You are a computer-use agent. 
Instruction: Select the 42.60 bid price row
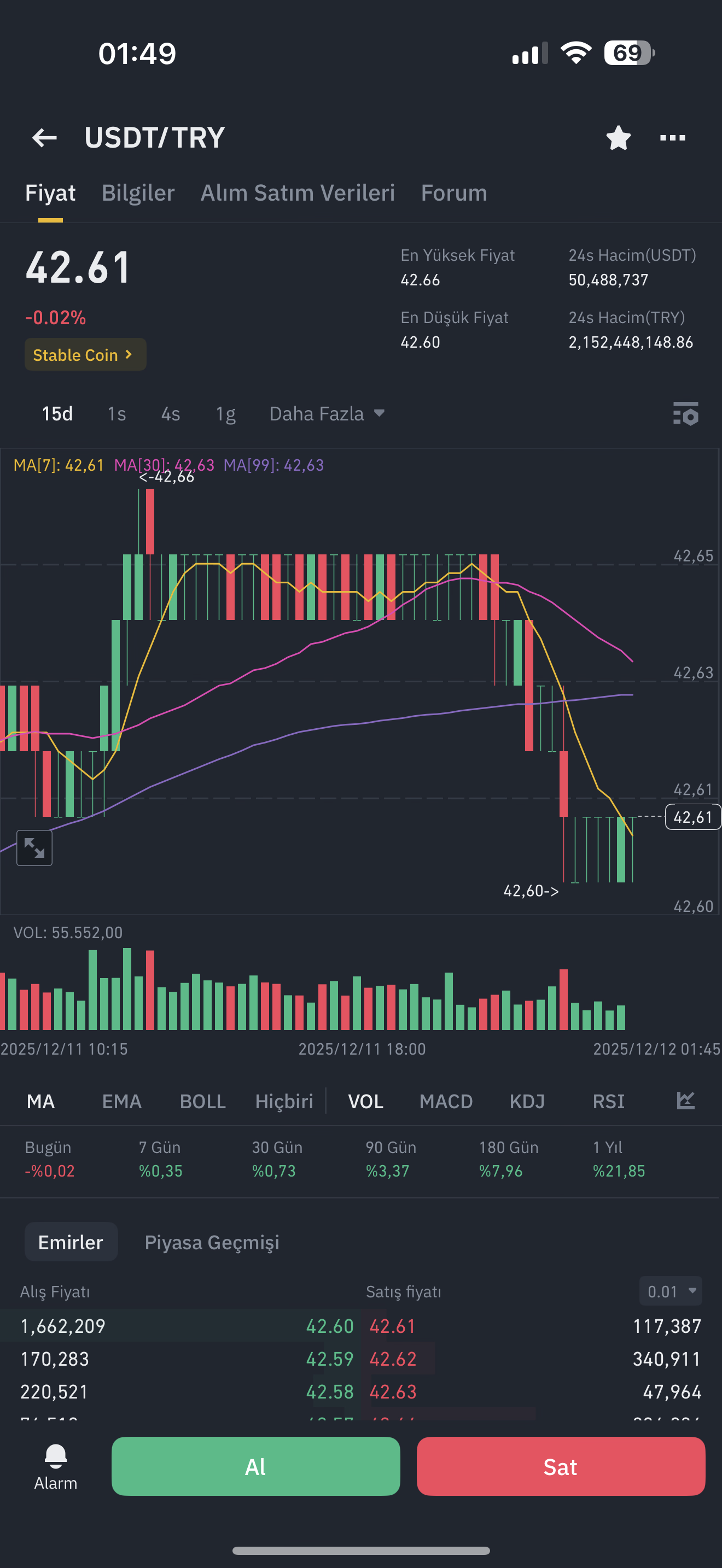(182, 1326)
